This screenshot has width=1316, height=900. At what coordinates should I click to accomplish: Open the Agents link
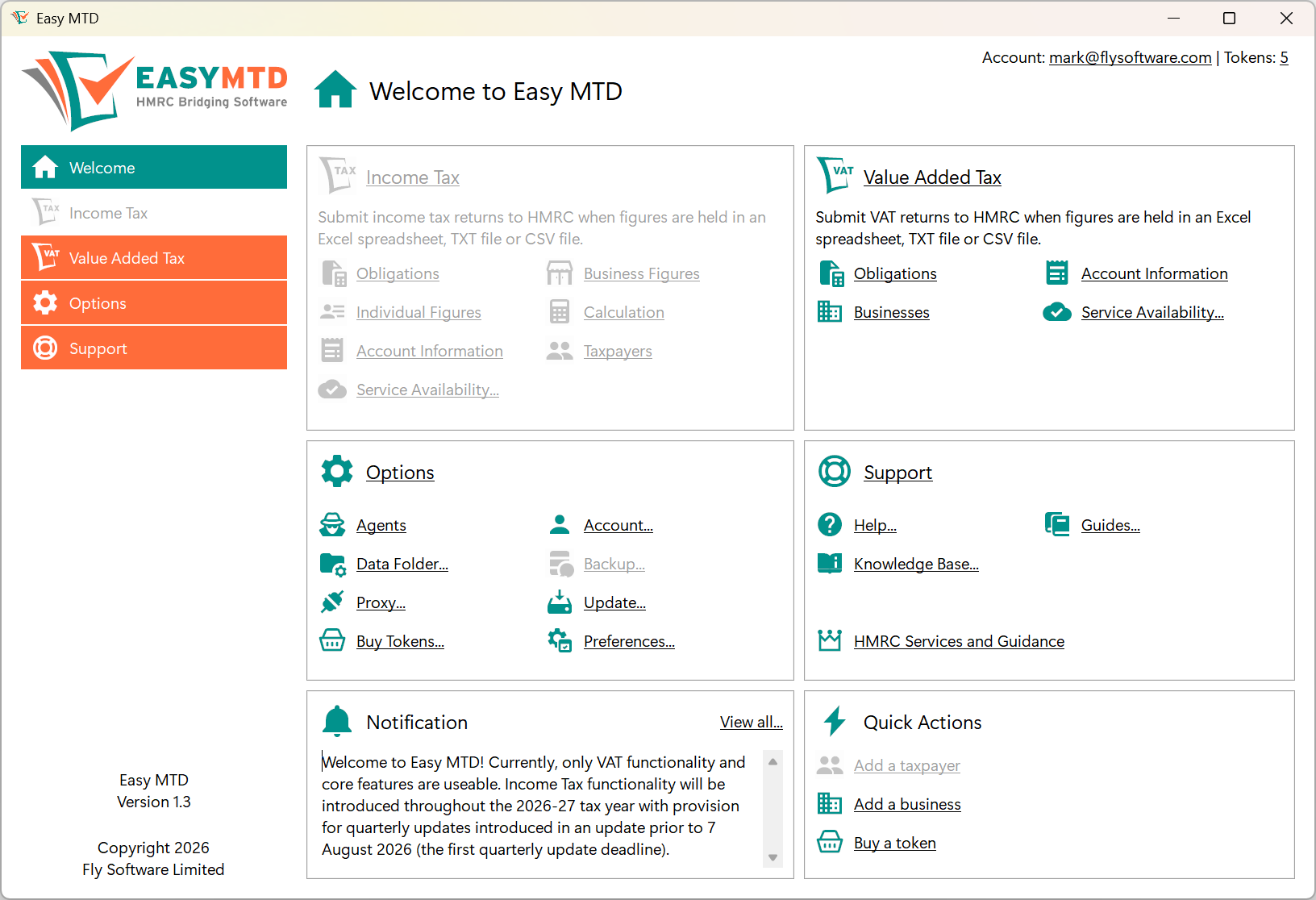pos(381,525)
